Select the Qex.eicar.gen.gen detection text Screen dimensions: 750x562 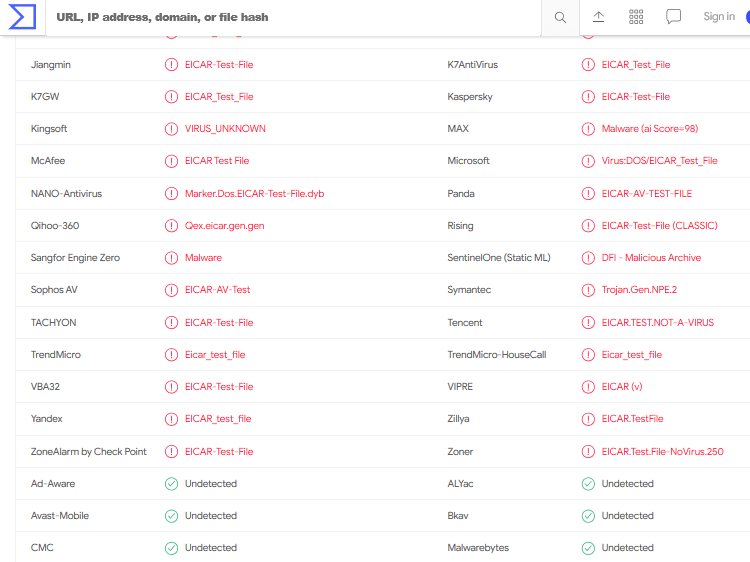pos(224,226)
